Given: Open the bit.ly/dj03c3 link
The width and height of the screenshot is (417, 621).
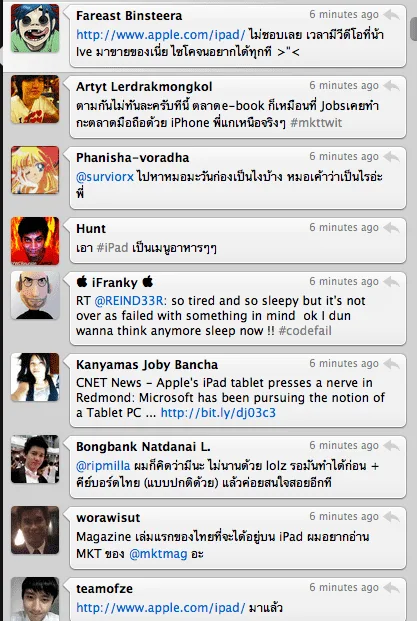Looking at the screenshot, I should (218, 413).
